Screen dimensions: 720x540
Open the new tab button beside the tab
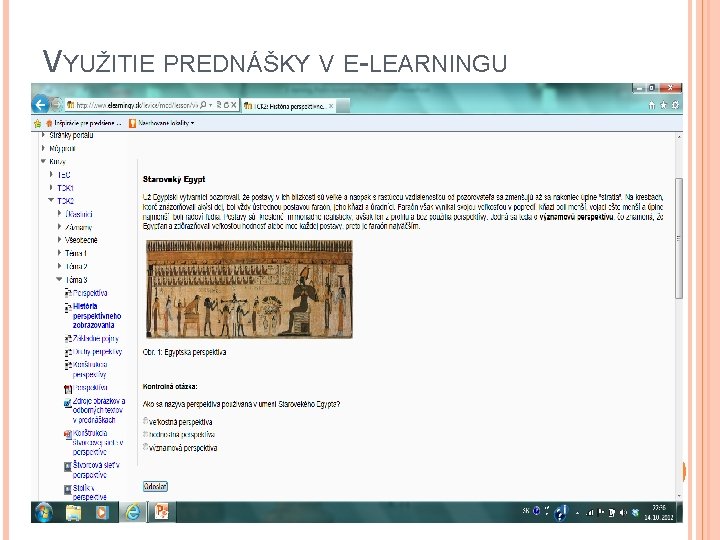343,106
